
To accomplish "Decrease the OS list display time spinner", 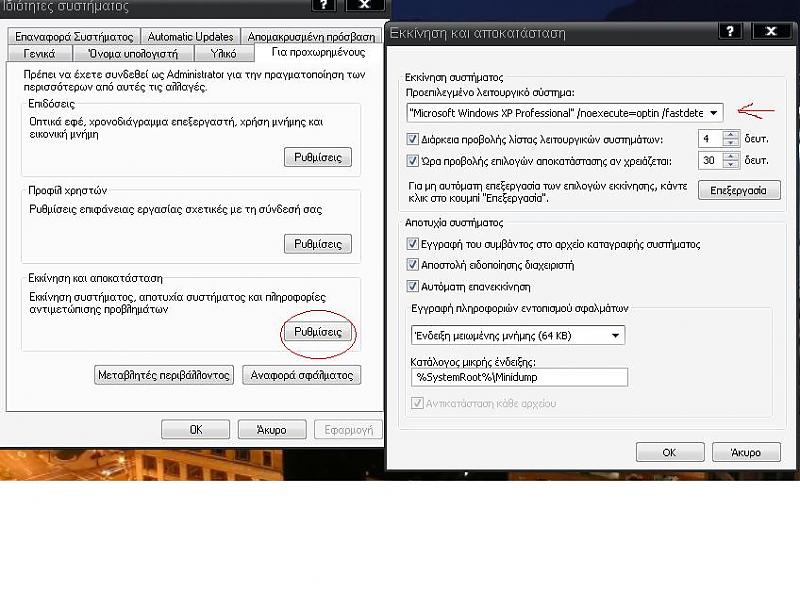I will (x=731, y=143).
